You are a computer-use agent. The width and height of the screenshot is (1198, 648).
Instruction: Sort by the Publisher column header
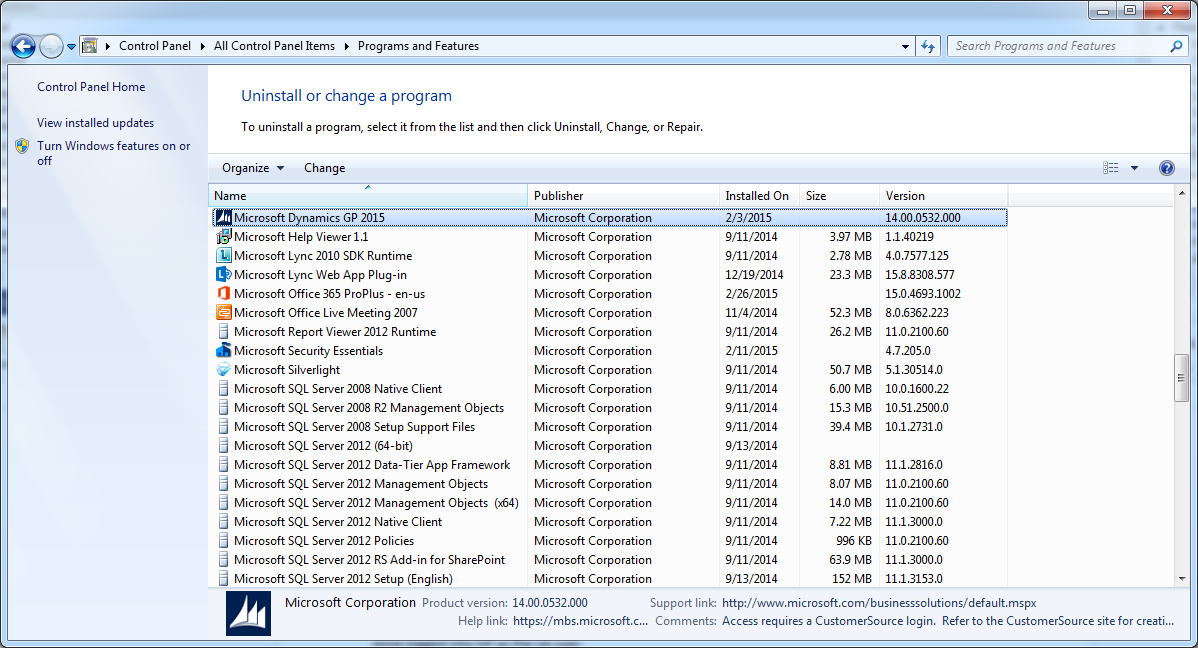[x=623, y=196]
